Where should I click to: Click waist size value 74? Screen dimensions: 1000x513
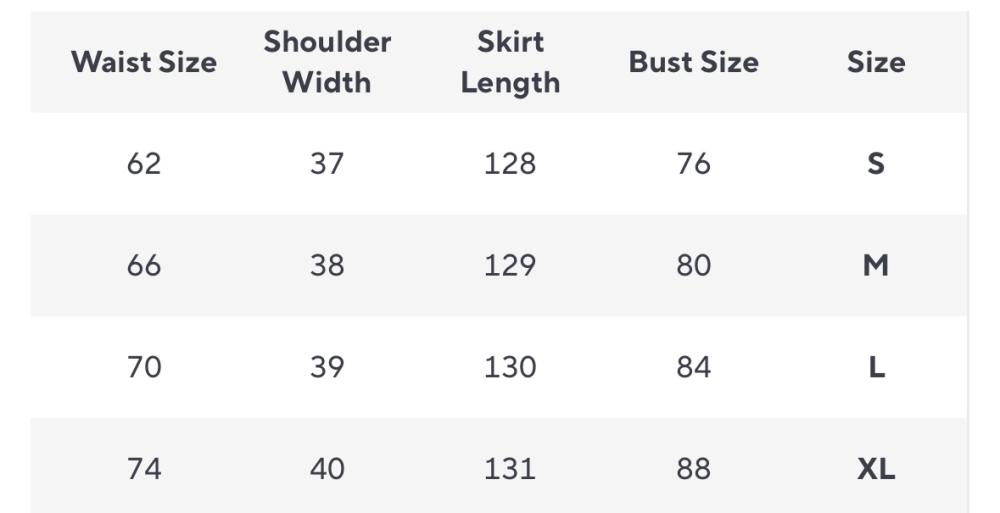click(x=144, y=468)
